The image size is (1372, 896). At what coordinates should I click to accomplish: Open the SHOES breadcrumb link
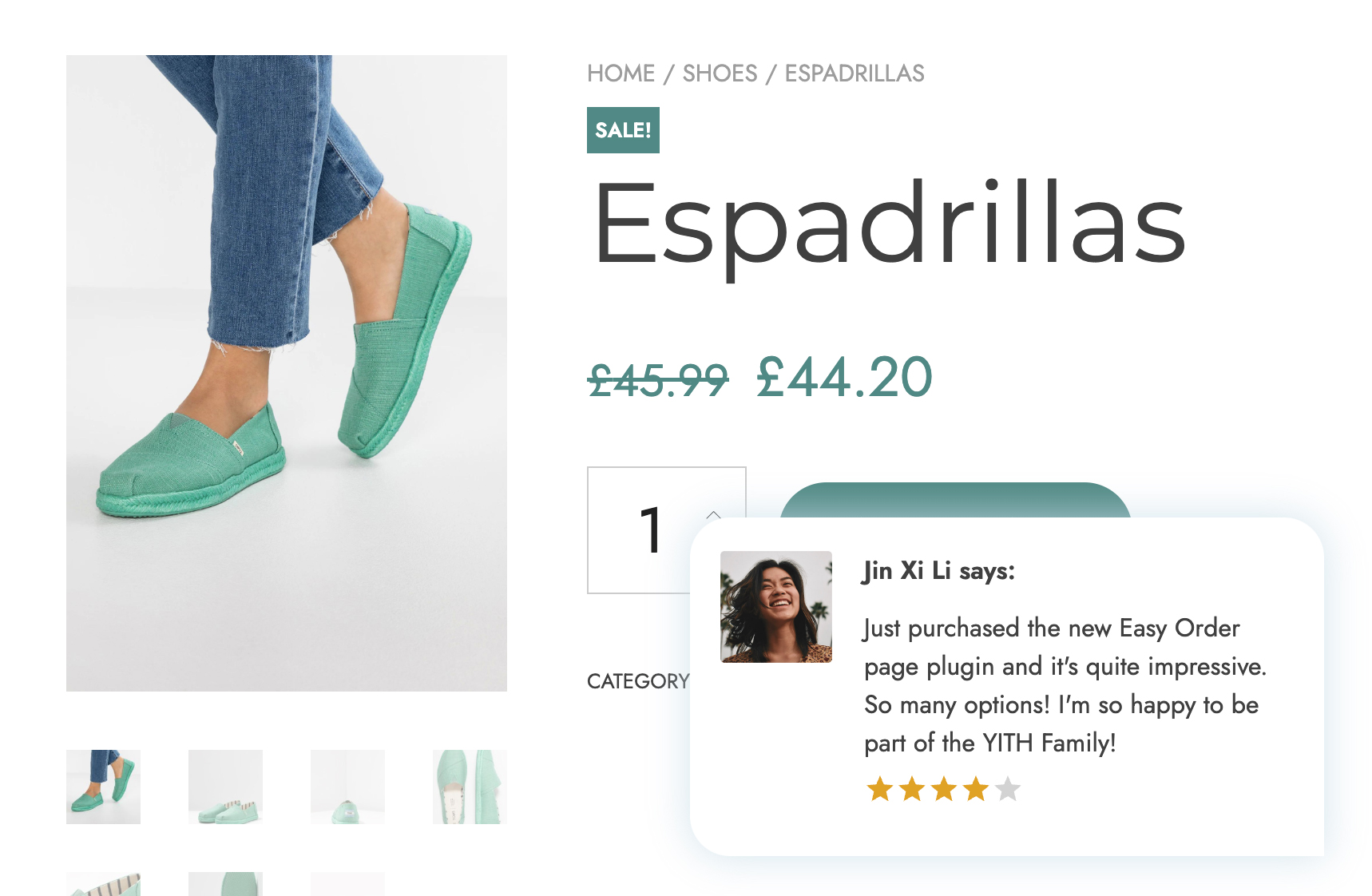pyautogui.click(x=720, y=73)
